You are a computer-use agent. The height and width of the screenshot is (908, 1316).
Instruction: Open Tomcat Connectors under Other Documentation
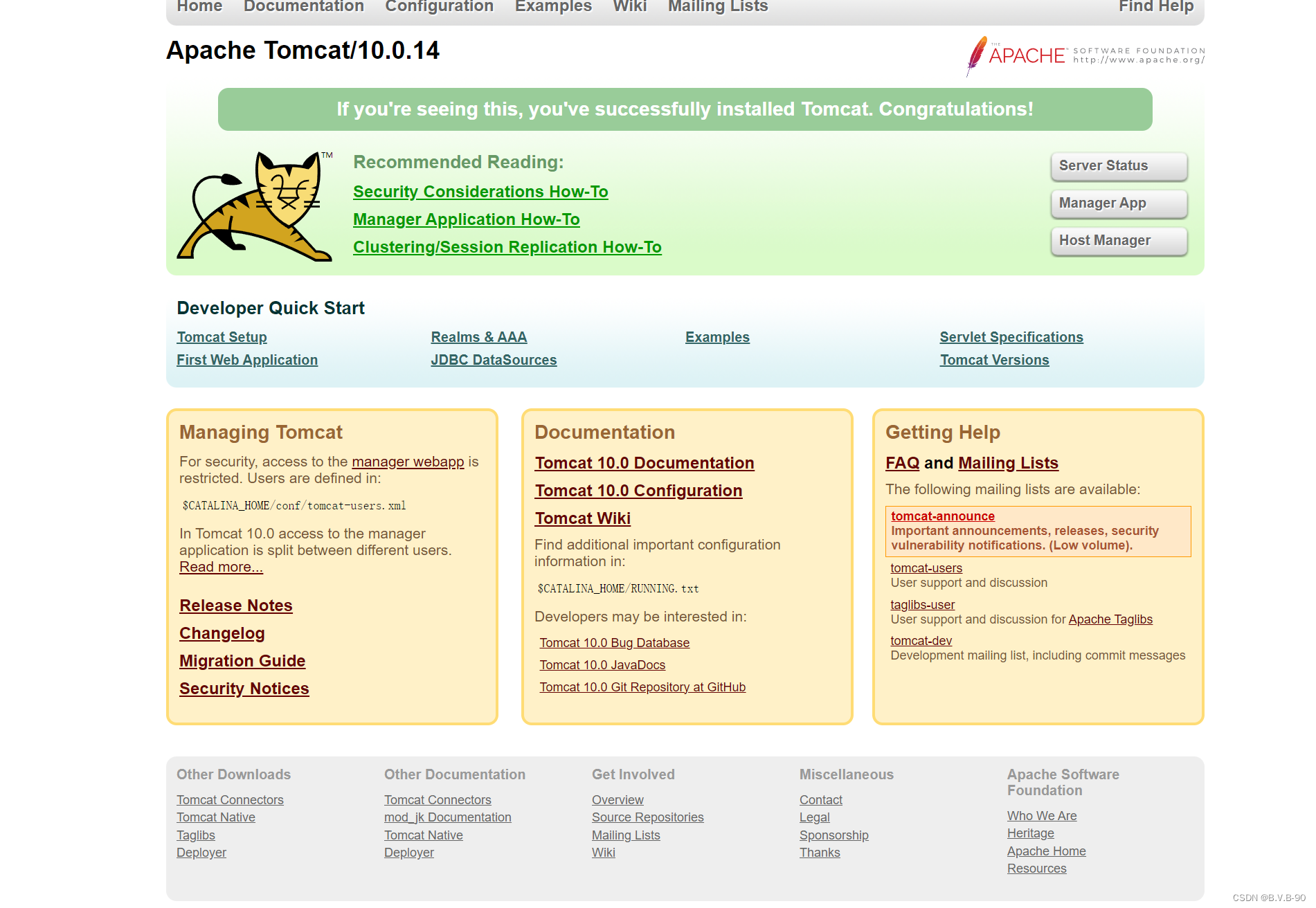(438, 800)
